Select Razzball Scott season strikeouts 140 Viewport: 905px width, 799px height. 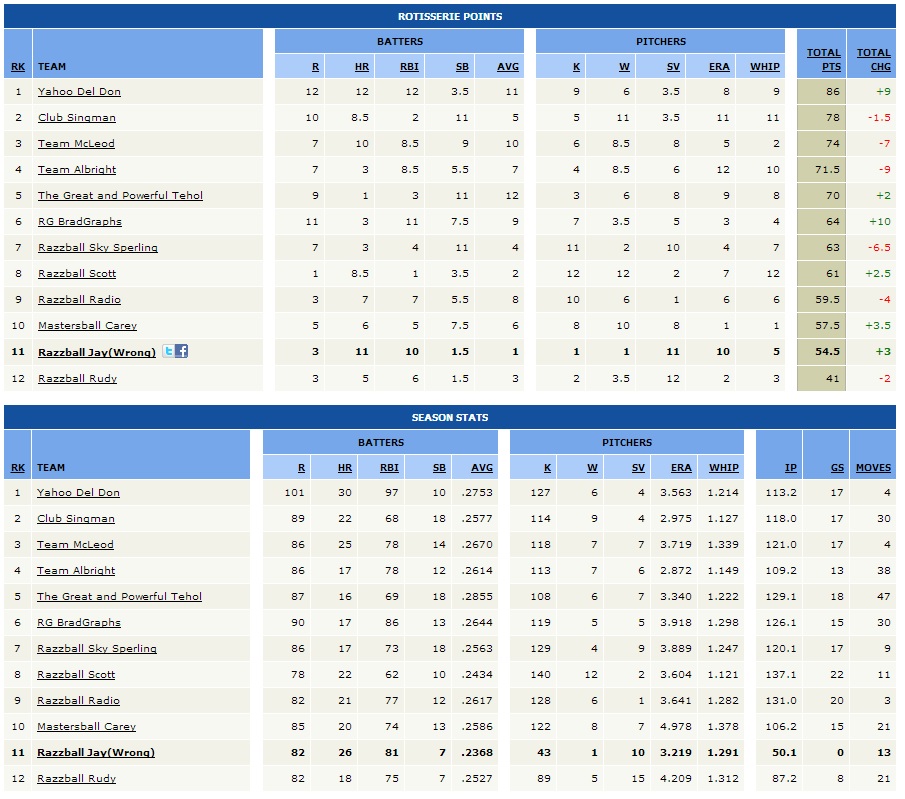click(540, 674)
